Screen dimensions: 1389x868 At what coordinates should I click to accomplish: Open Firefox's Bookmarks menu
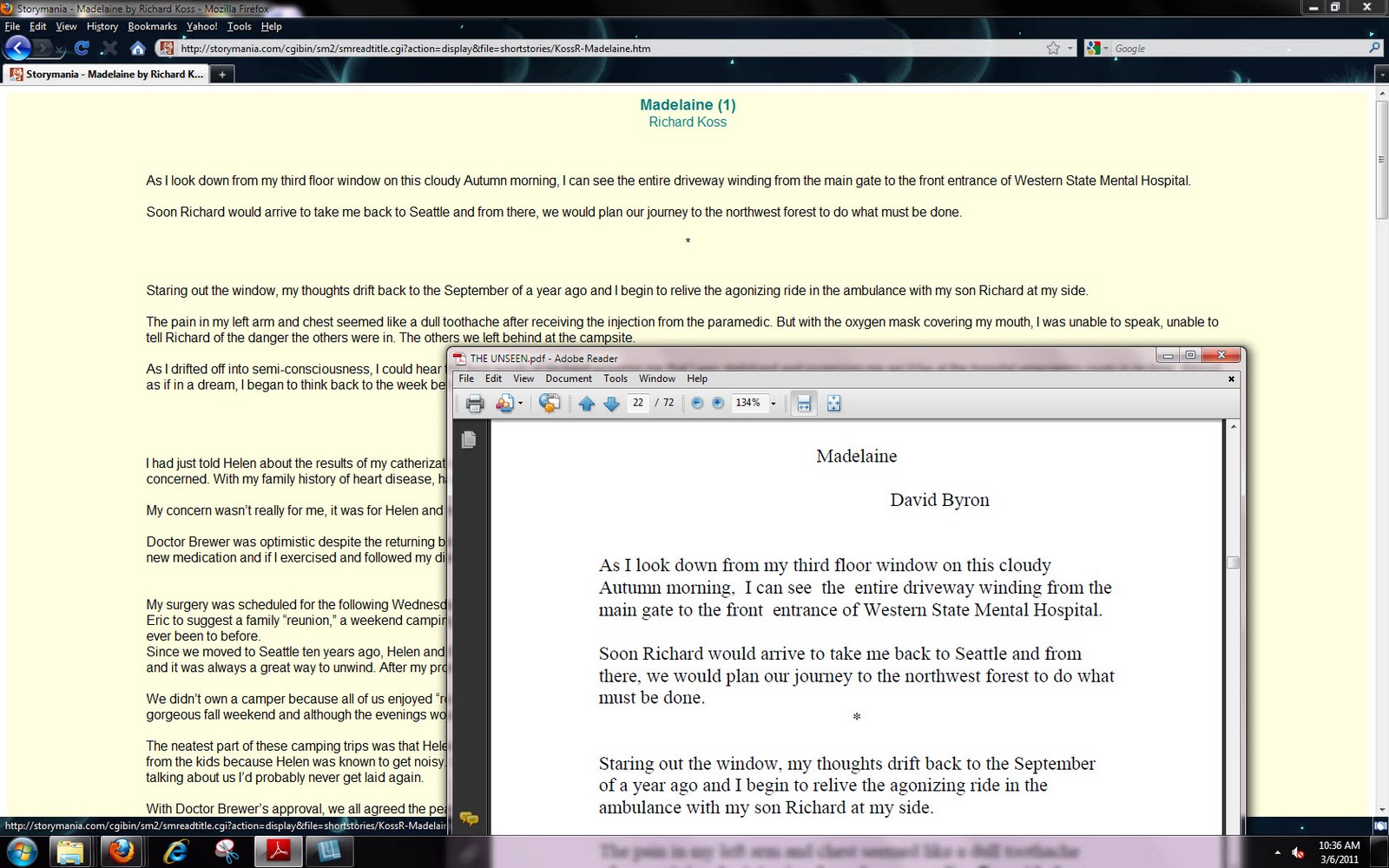[152, 26]
